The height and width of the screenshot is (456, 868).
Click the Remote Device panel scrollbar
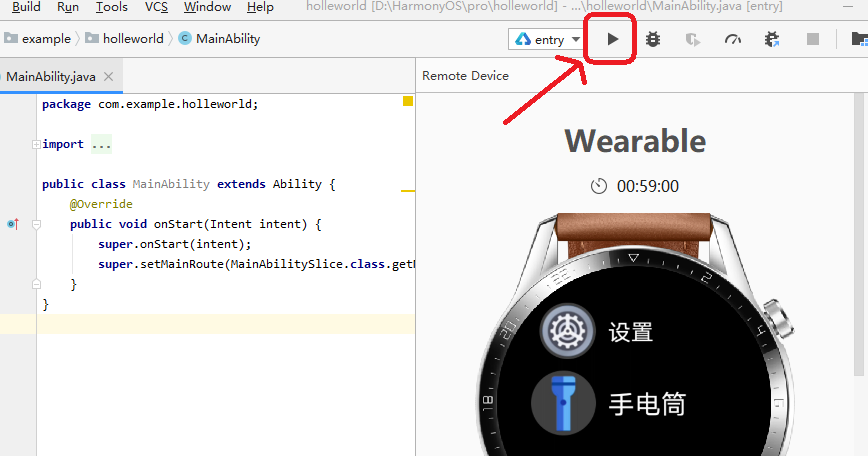pos(860,236)
